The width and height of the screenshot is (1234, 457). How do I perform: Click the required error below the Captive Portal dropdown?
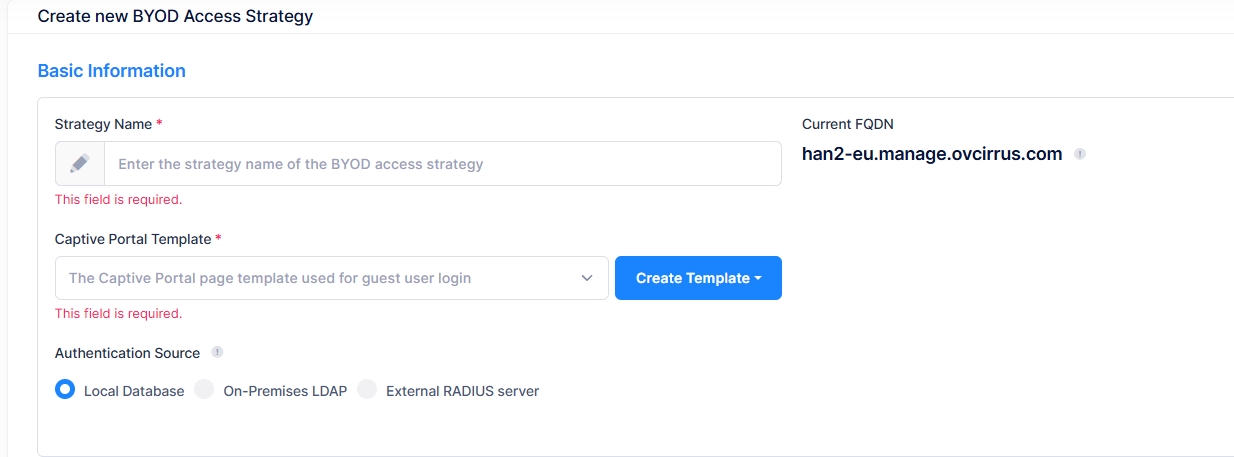118,313
